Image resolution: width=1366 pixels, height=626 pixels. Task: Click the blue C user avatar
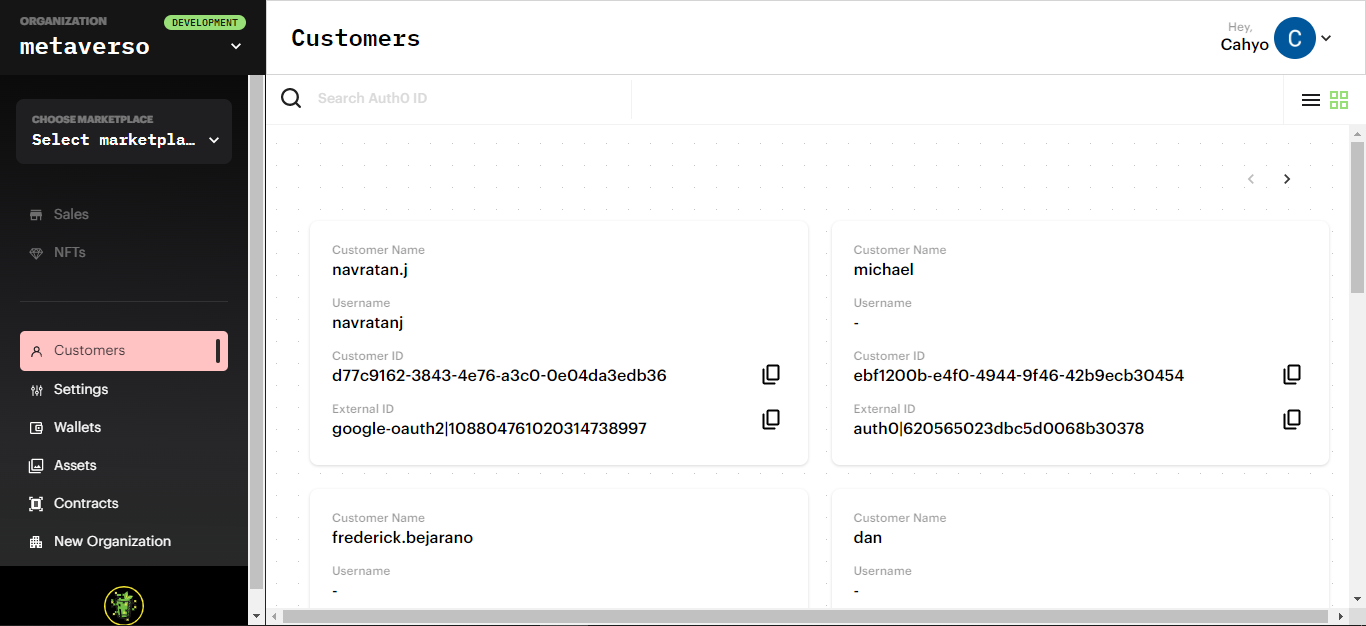[x=1294, y=38]
